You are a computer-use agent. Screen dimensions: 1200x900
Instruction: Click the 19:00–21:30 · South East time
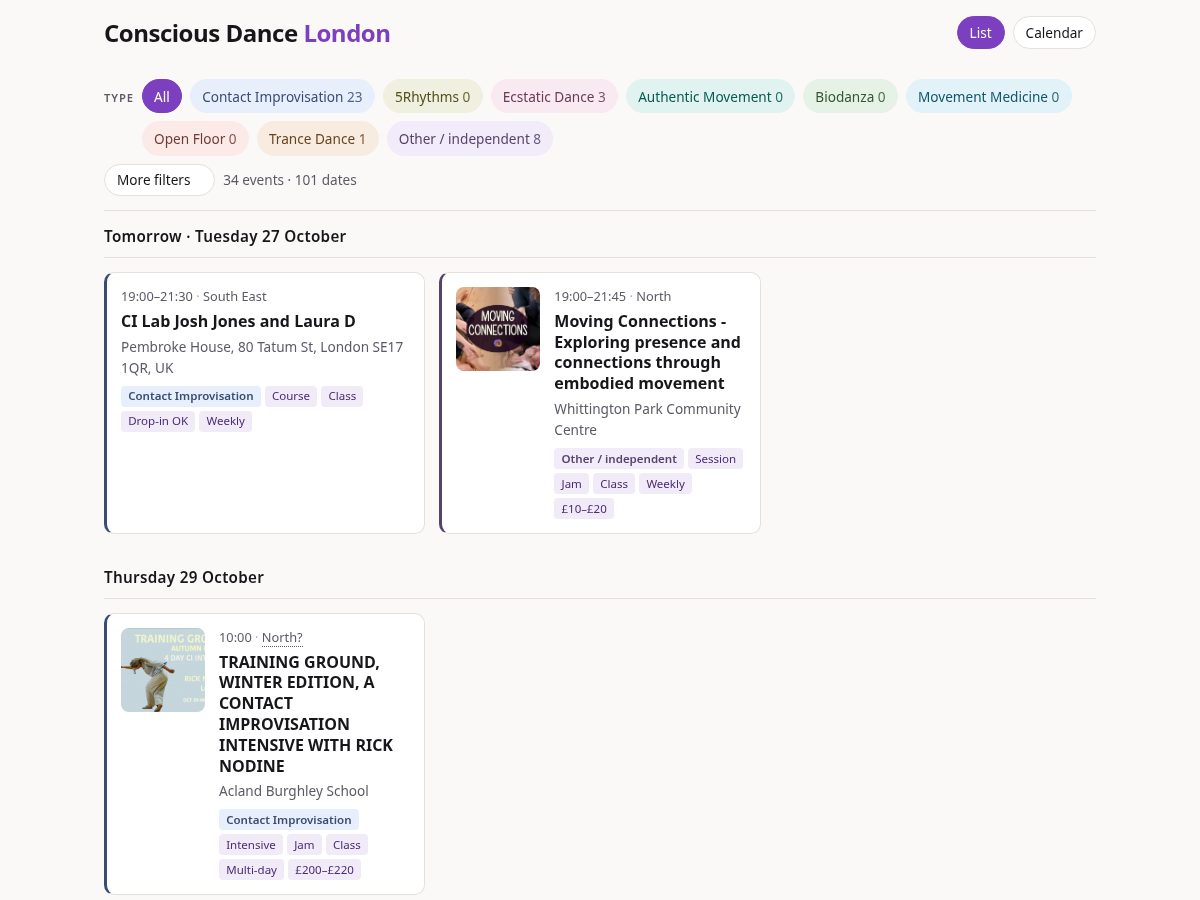point(194,296)
